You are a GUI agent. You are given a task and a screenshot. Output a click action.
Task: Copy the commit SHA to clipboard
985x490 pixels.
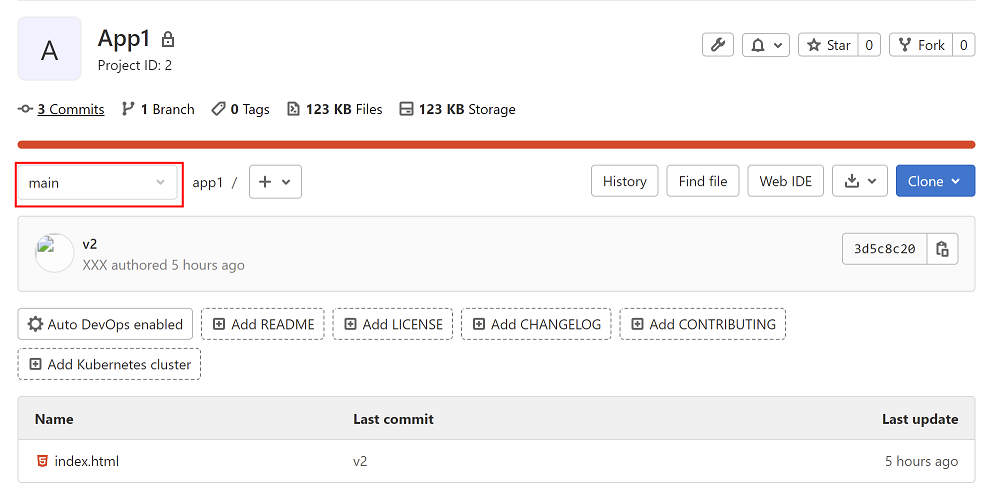pos(942,249)
